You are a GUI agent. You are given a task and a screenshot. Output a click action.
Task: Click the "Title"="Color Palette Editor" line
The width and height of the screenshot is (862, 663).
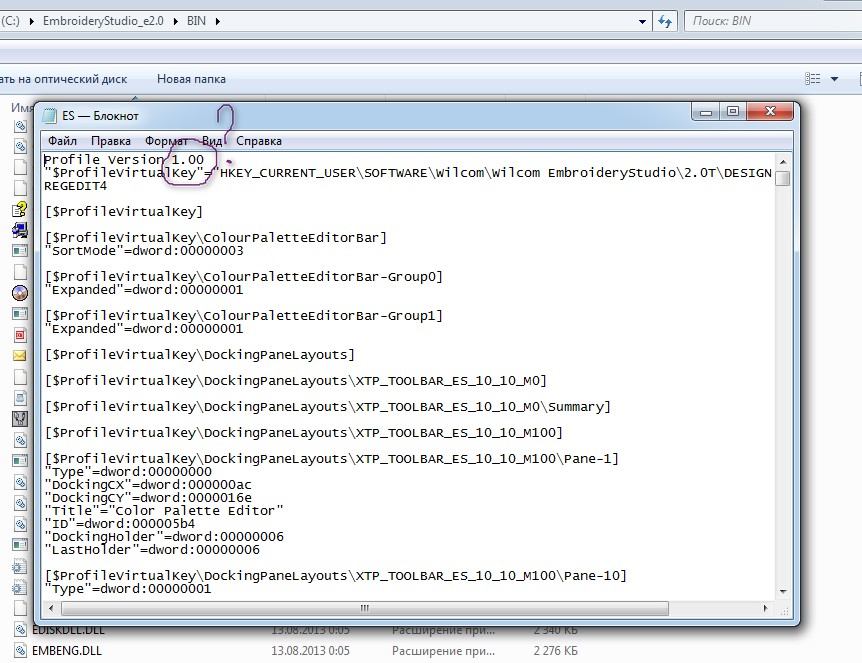pyautogui.click(x=164, y=511)
